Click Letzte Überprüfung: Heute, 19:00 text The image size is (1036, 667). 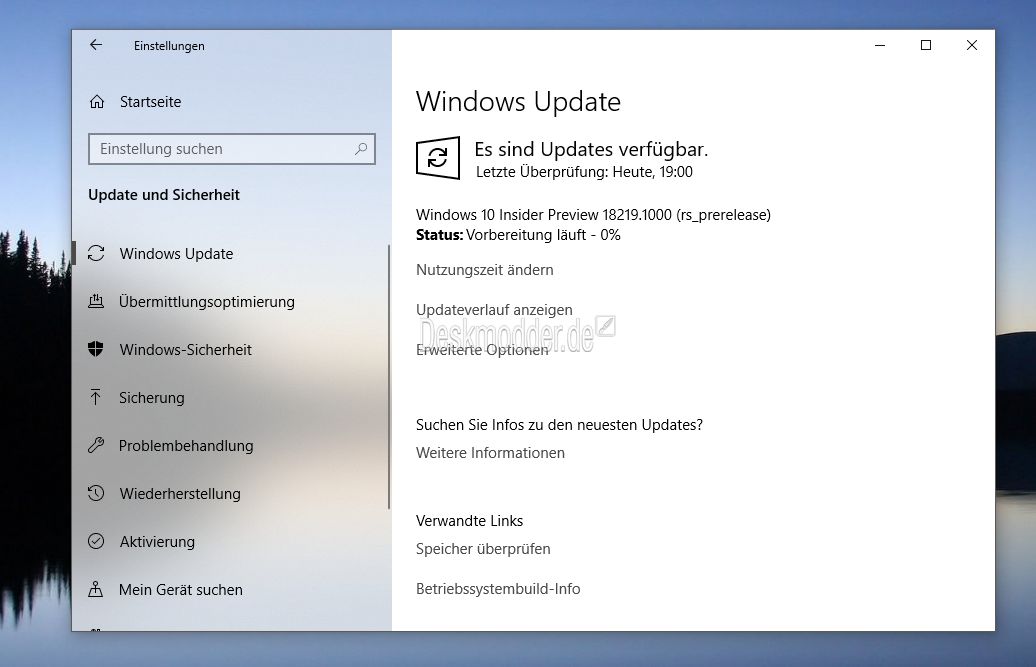584,172
